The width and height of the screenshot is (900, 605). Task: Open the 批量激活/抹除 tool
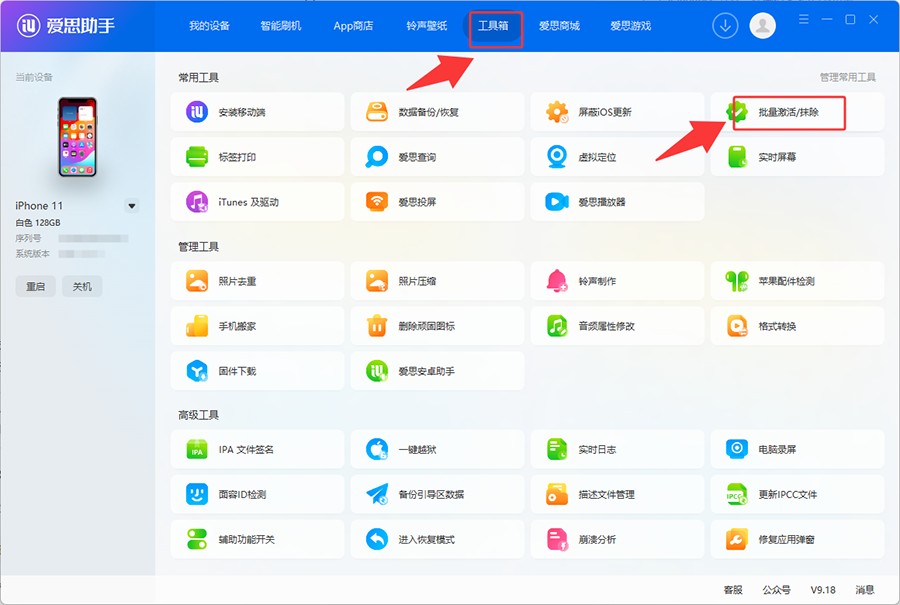pos(797,112)
